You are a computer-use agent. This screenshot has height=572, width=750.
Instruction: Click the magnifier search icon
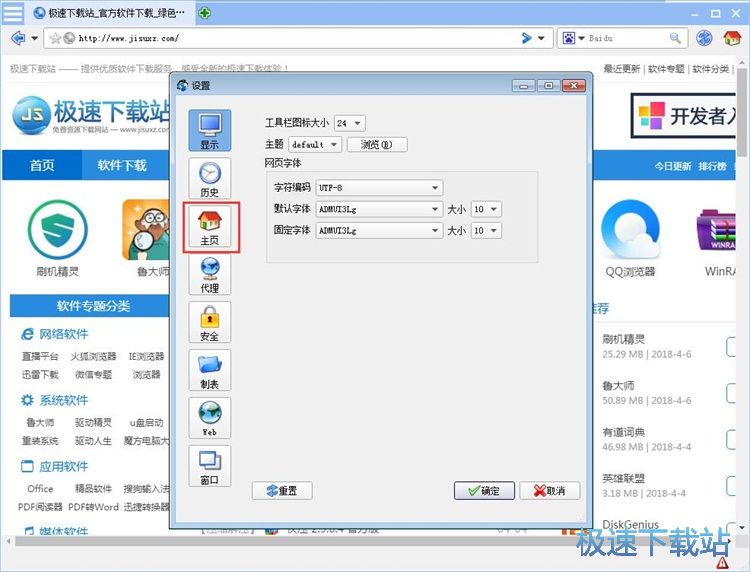click(x=675, y=38)
